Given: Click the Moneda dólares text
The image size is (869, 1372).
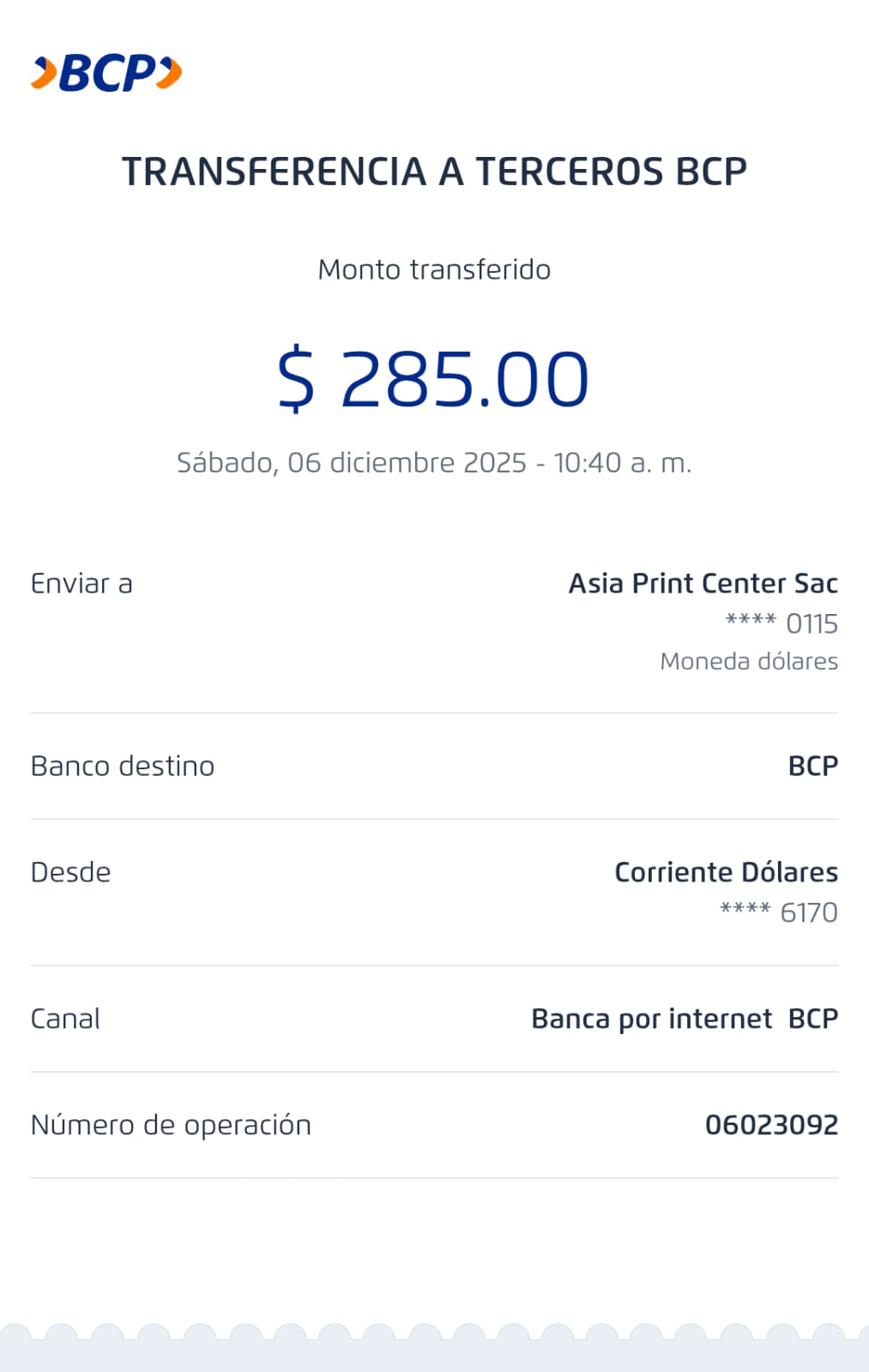Looking at the screenshot, I should coord(749,661).
